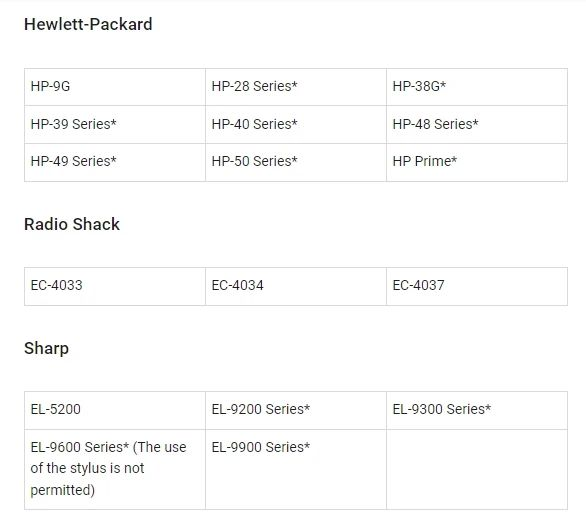Select the HP-38G* entry
This screenshot has width=586, height=526.
click(477, 87)
